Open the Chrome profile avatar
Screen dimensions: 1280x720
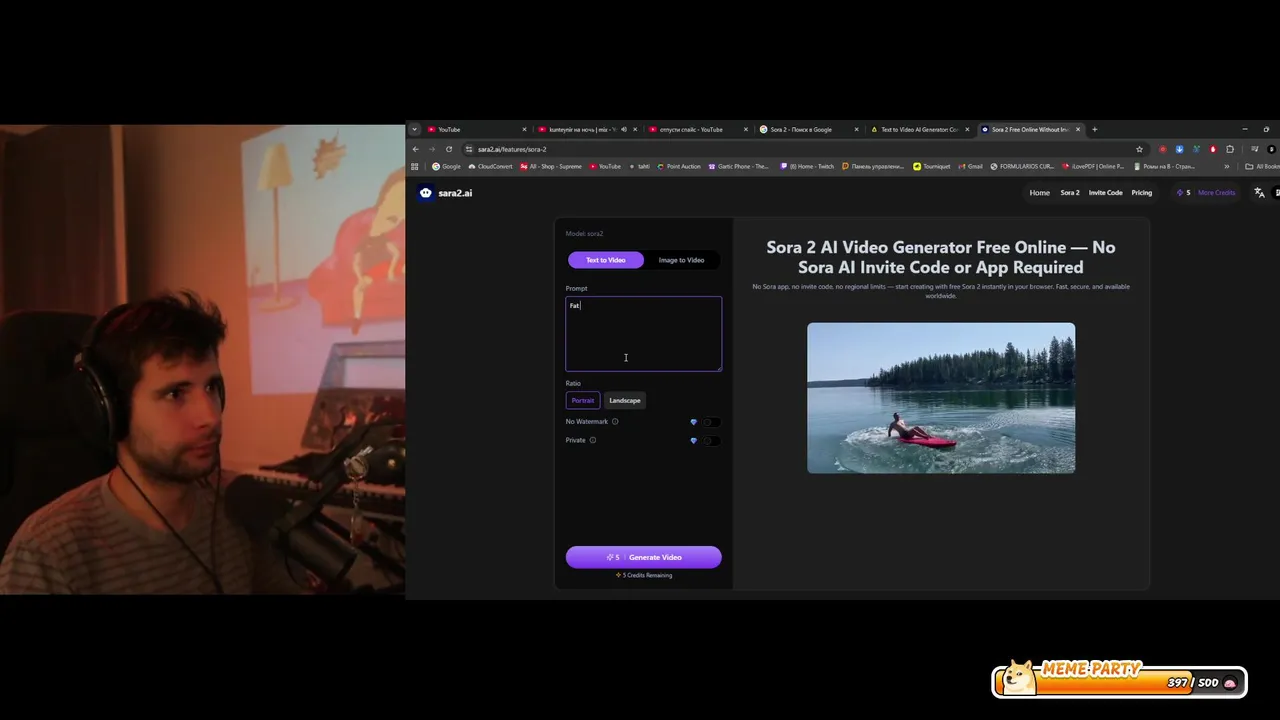coord(1272,149)
